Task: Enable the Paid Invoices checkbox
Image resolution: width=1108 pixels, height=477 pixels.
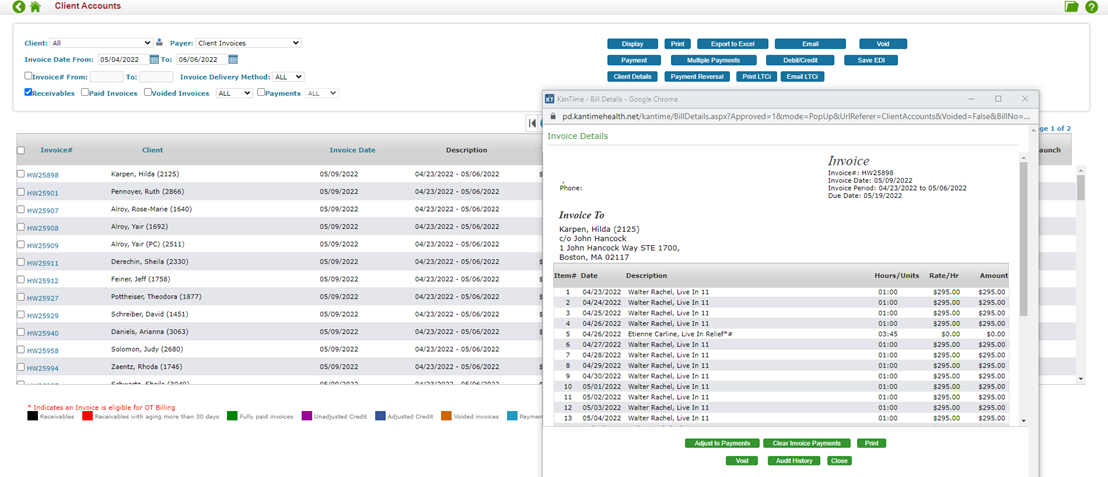Action: [85, 93]
